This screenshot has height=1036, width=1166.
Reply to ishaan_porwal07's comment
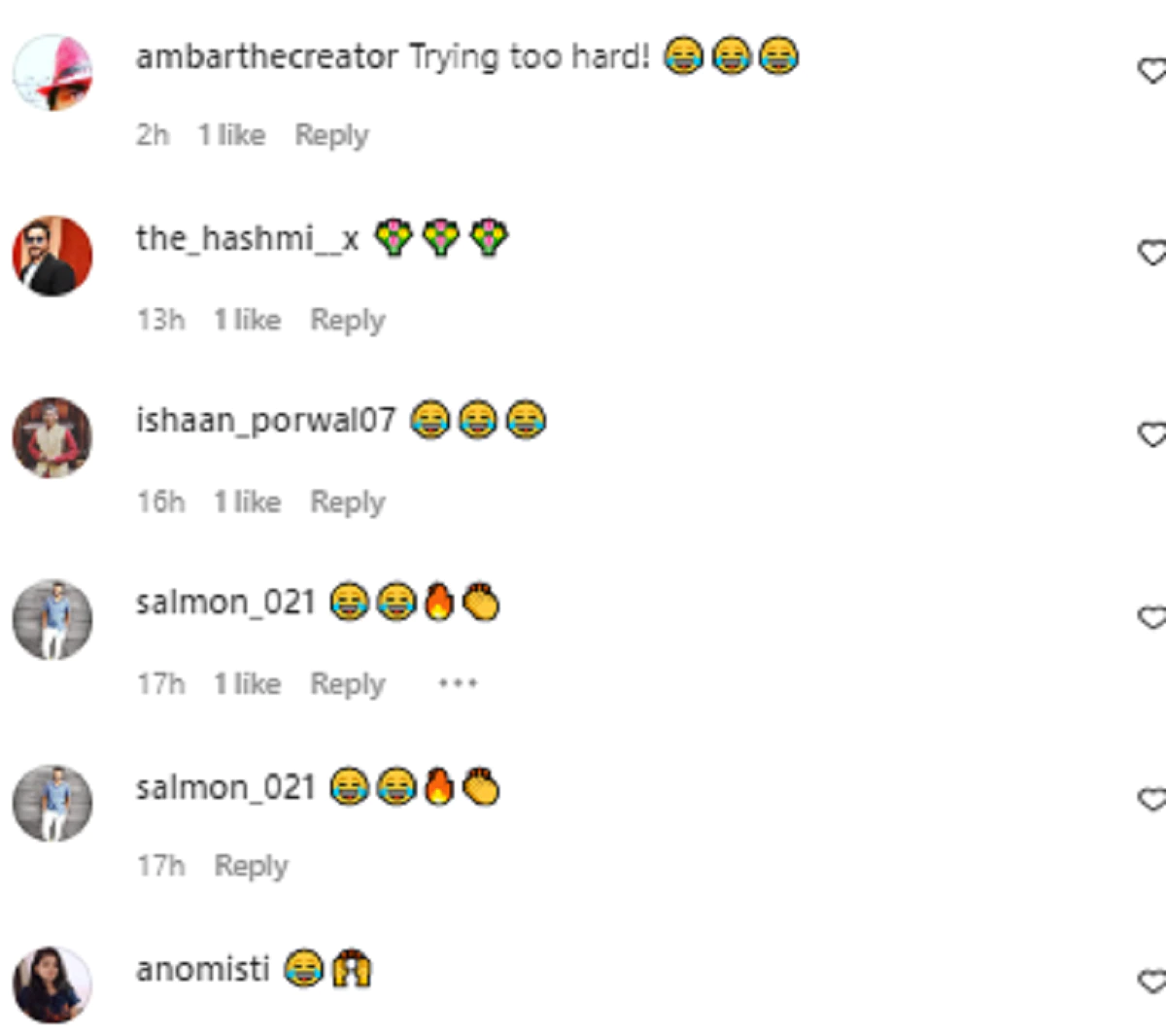pyautogui.click(x=347, y=501)
